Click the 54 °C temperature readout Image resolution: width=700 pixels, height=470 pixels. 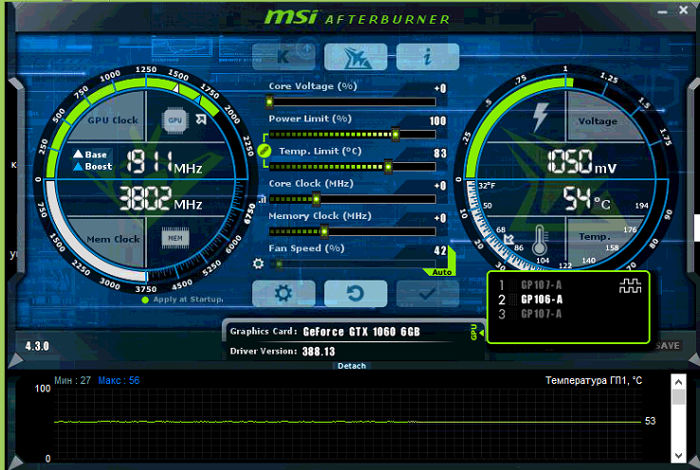coord(586,199)
